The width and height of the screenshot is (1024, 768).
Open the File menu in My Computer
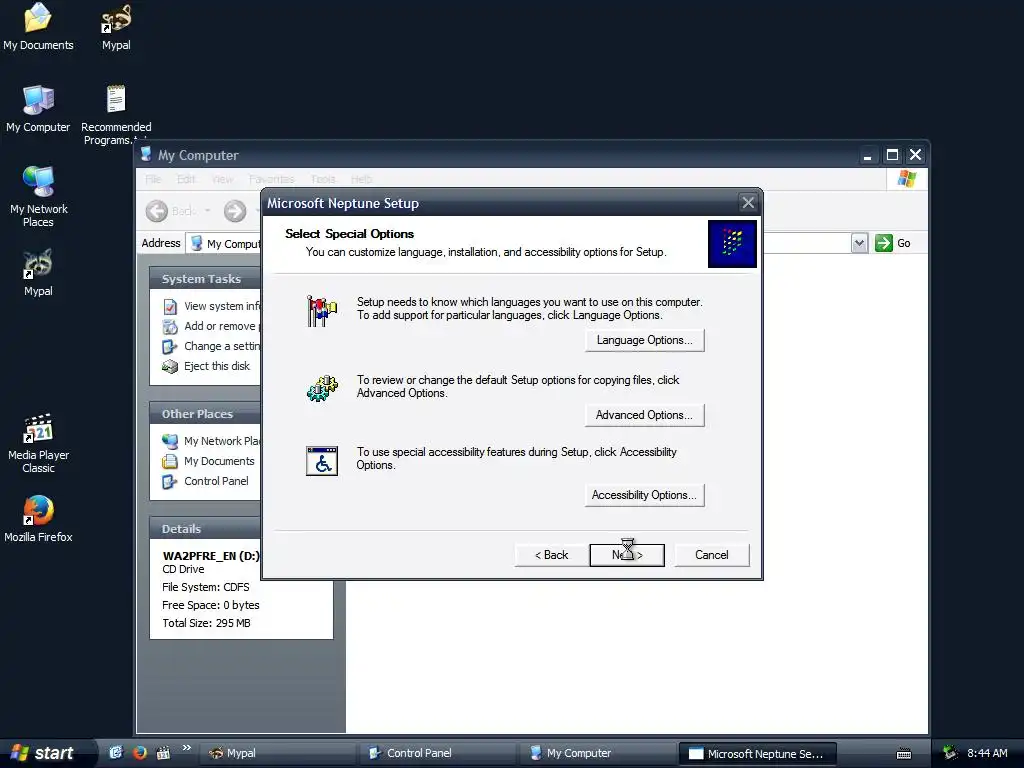coord(153,179)
